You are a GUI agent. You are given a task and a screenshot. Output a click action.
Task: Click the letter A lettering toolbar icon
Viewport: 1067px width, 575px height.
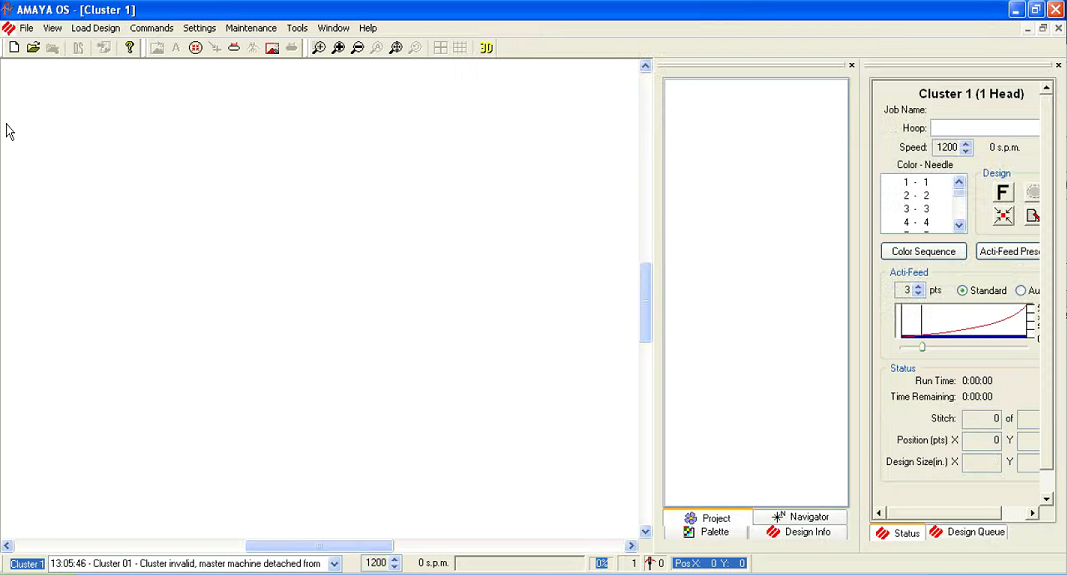176,48
